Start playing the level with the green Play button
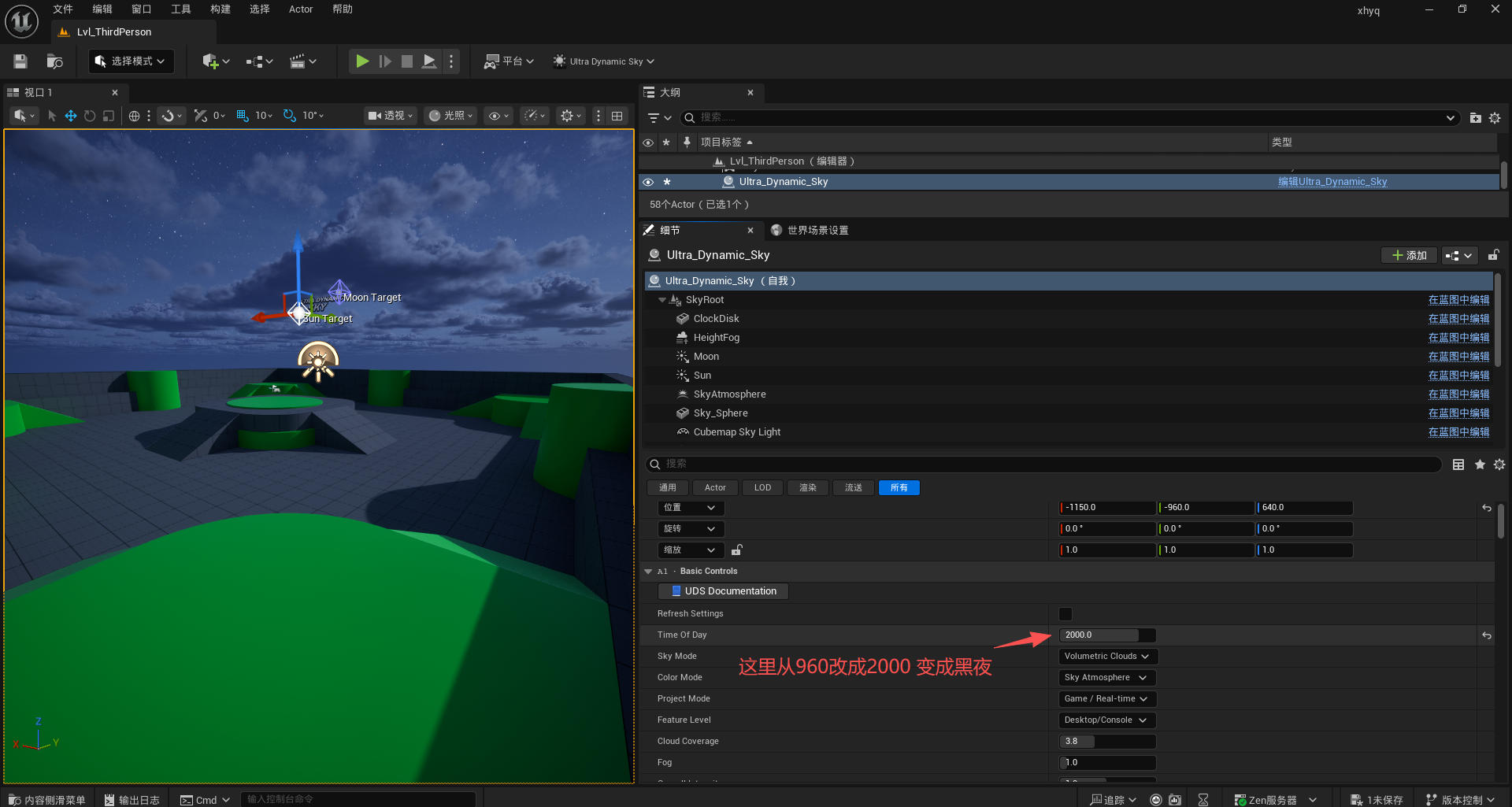The image size is (1512, 807). (x=362, y=61)
